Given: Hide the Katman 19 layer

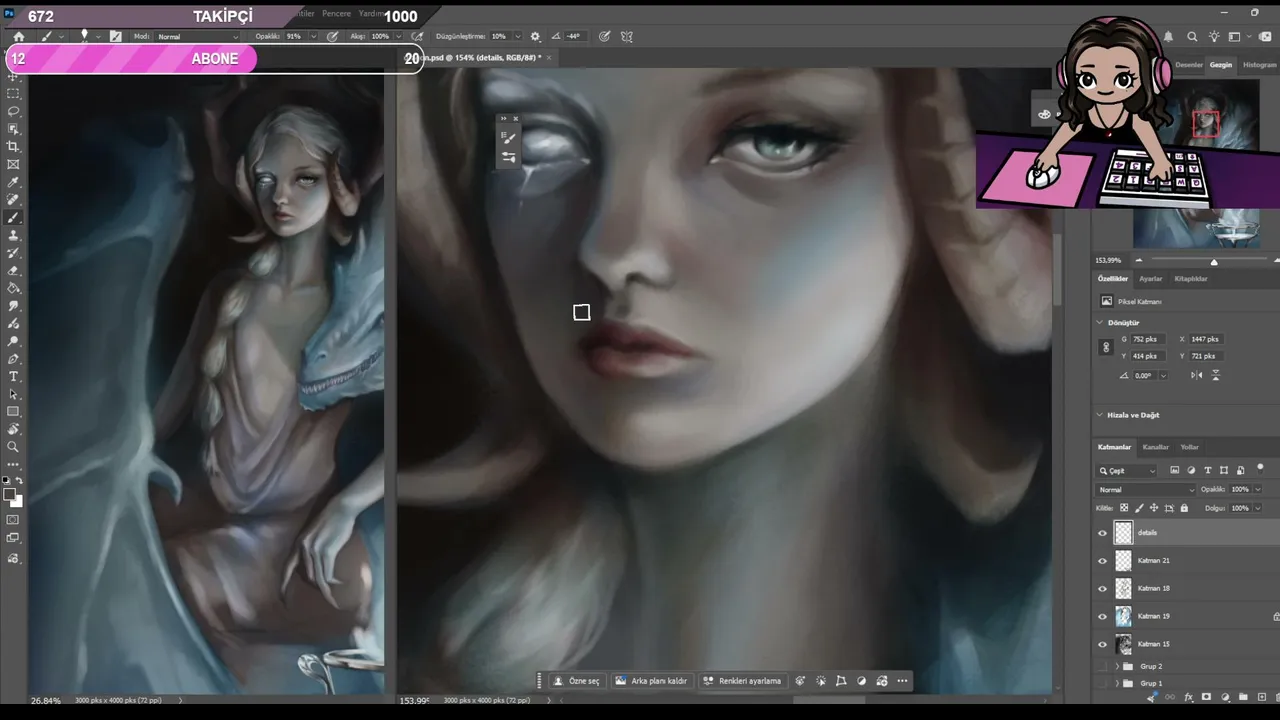Looking at the screenshot, I should [1103, 617].
